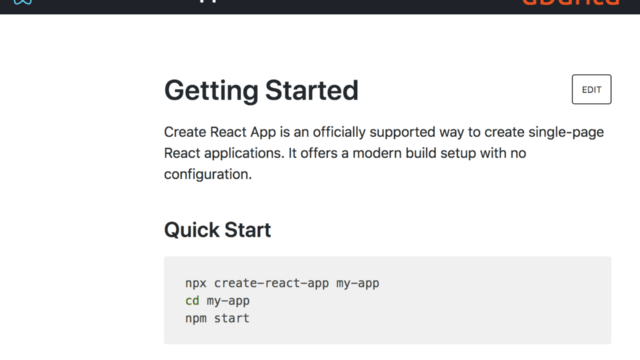Click 'my-app' after the cd command
The width and height of the screenshot is (640, 360).
228,301
